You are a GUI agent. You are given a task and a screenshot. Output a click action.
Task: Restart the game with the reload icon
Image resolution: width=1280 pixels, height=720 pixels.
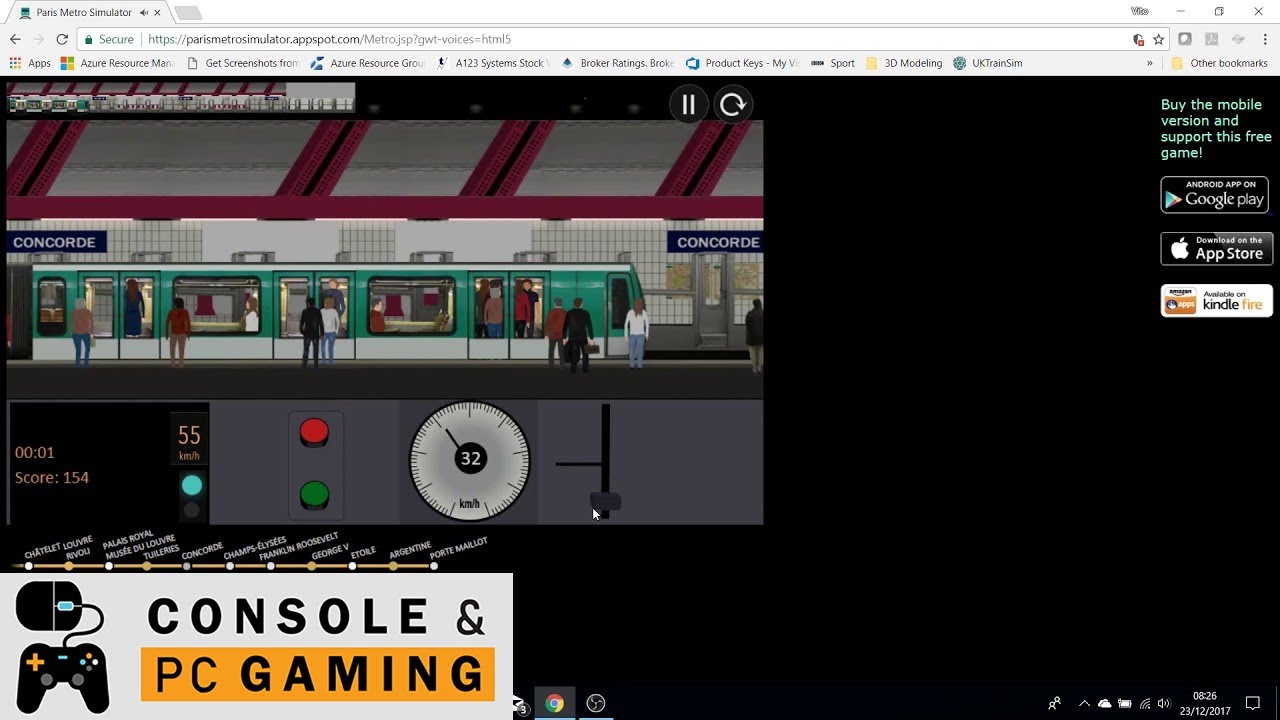point(733,105)
